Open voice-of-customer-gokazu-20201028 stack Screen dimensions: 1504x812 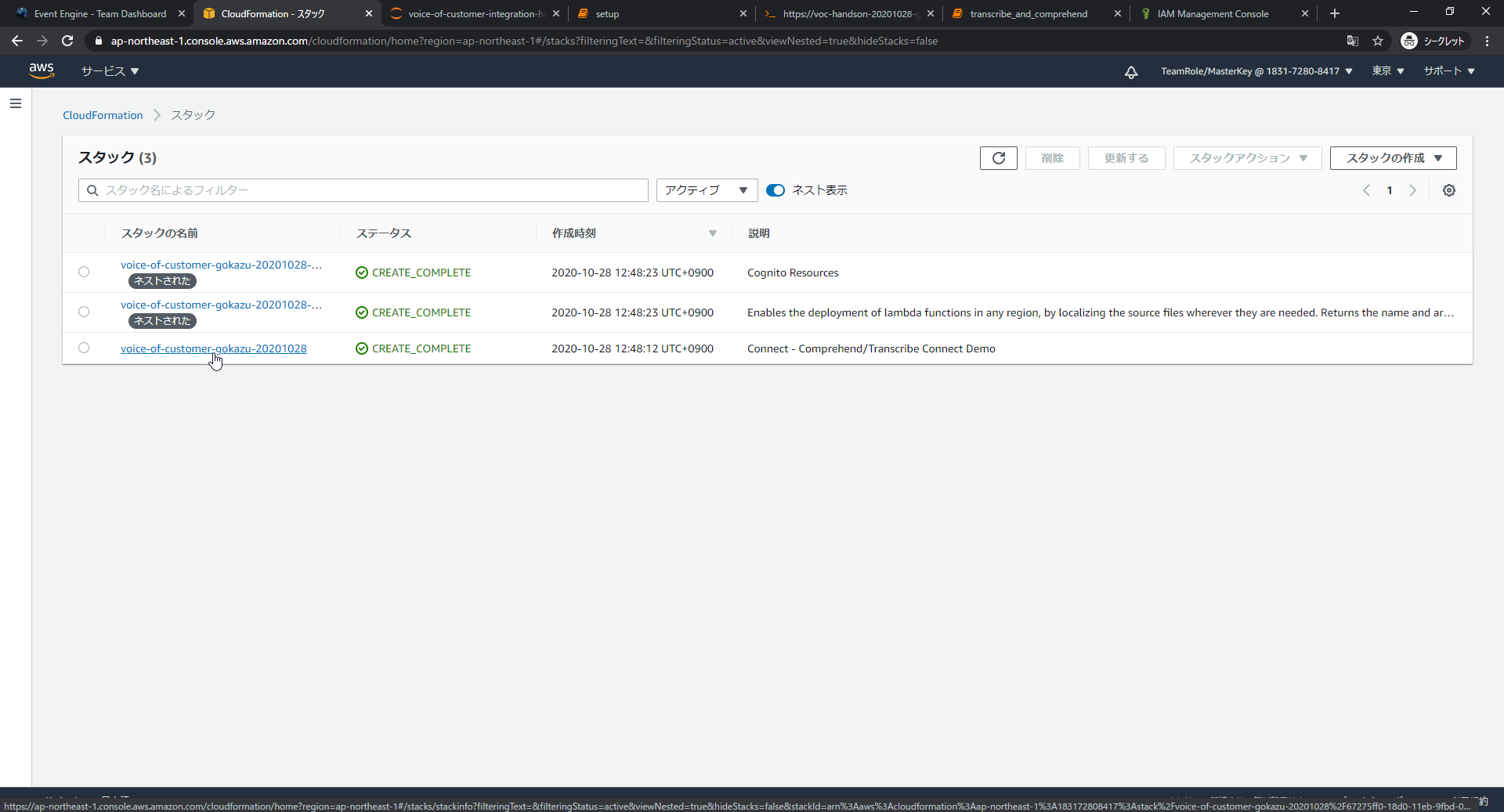(x=214, y=348)
